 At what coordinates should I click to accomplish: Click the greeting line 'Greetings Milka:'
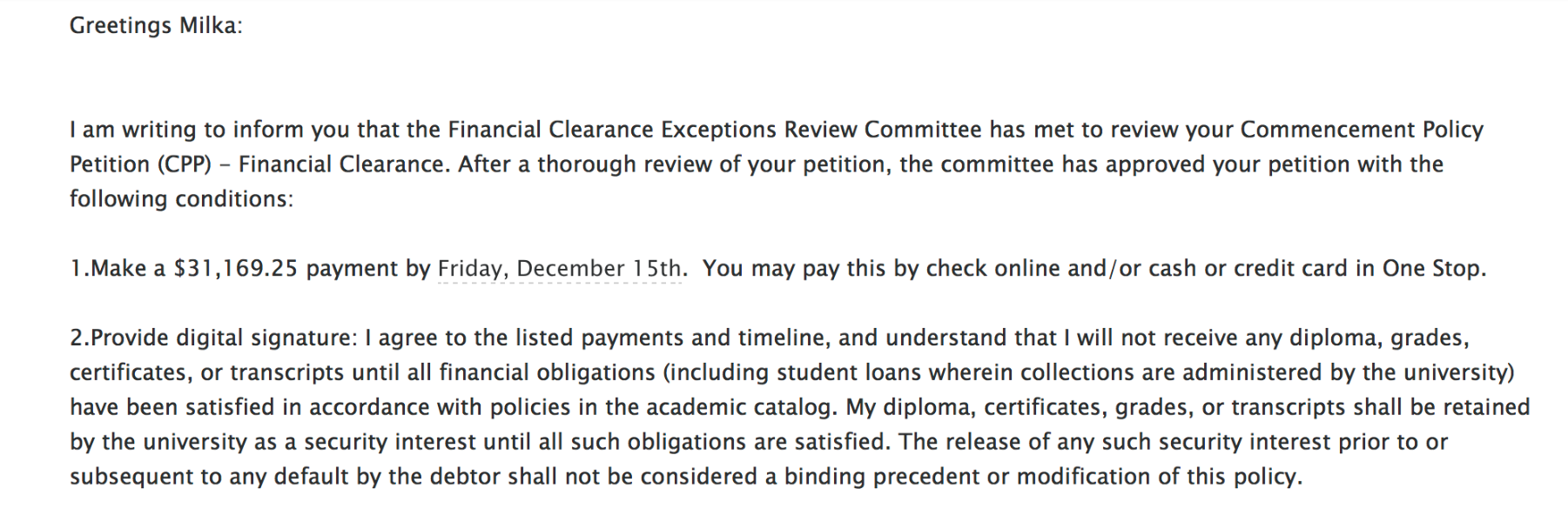156,25
